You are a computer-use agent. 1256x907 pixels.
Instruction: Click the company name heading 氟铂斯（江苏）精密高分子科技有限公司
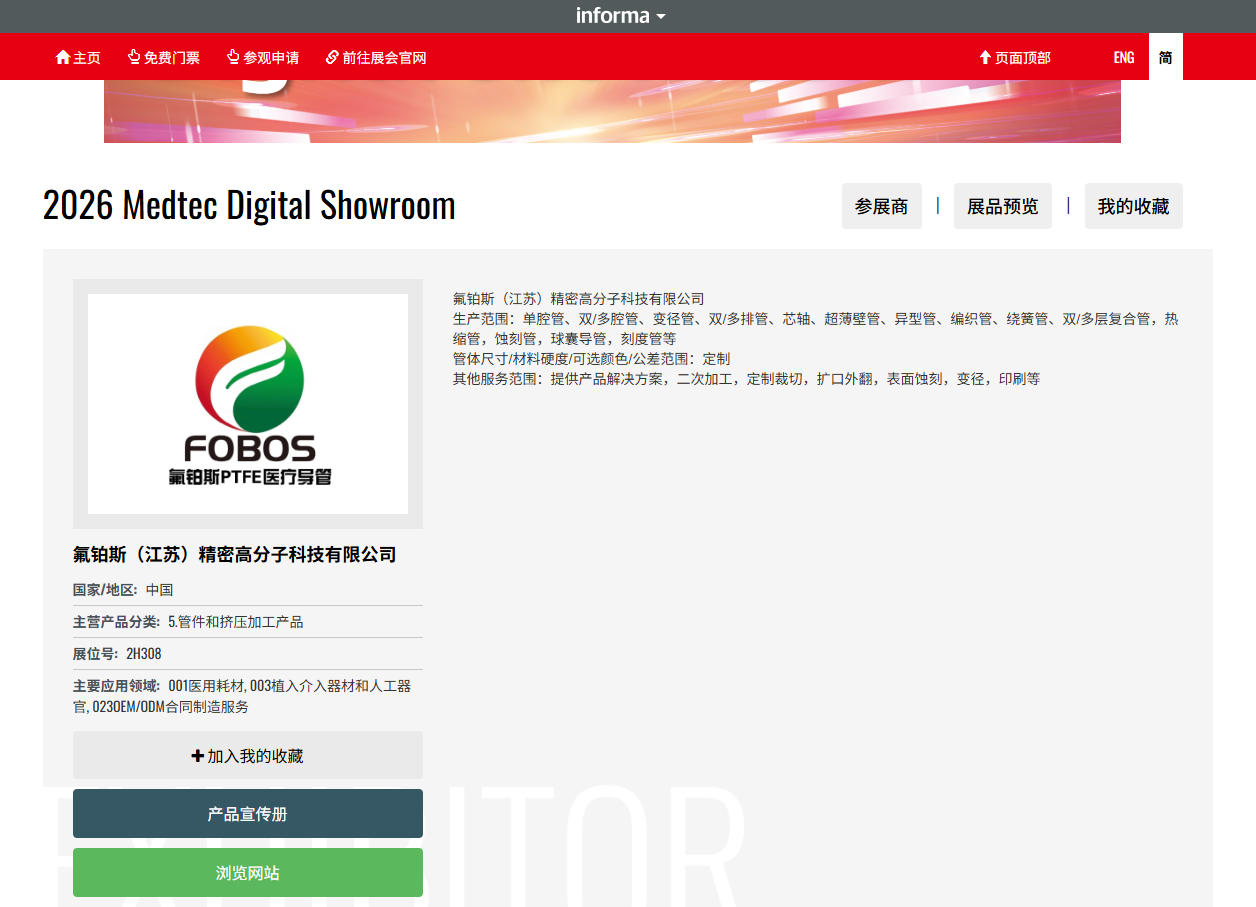coord(235,554)
